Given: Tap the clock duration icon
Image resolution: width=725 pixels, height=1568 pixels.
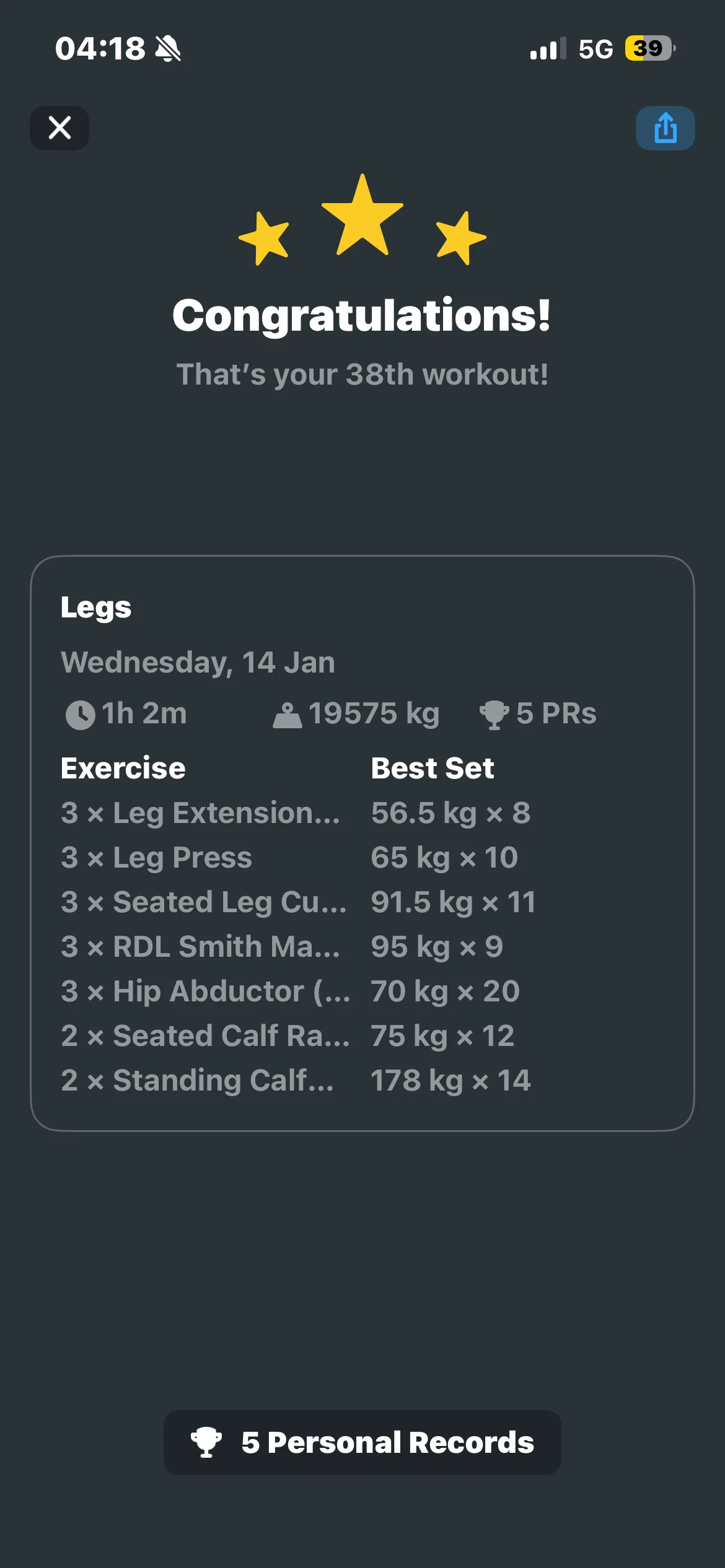Looking at the screenshot, I should pyautogui.click(x=81, y=715).
